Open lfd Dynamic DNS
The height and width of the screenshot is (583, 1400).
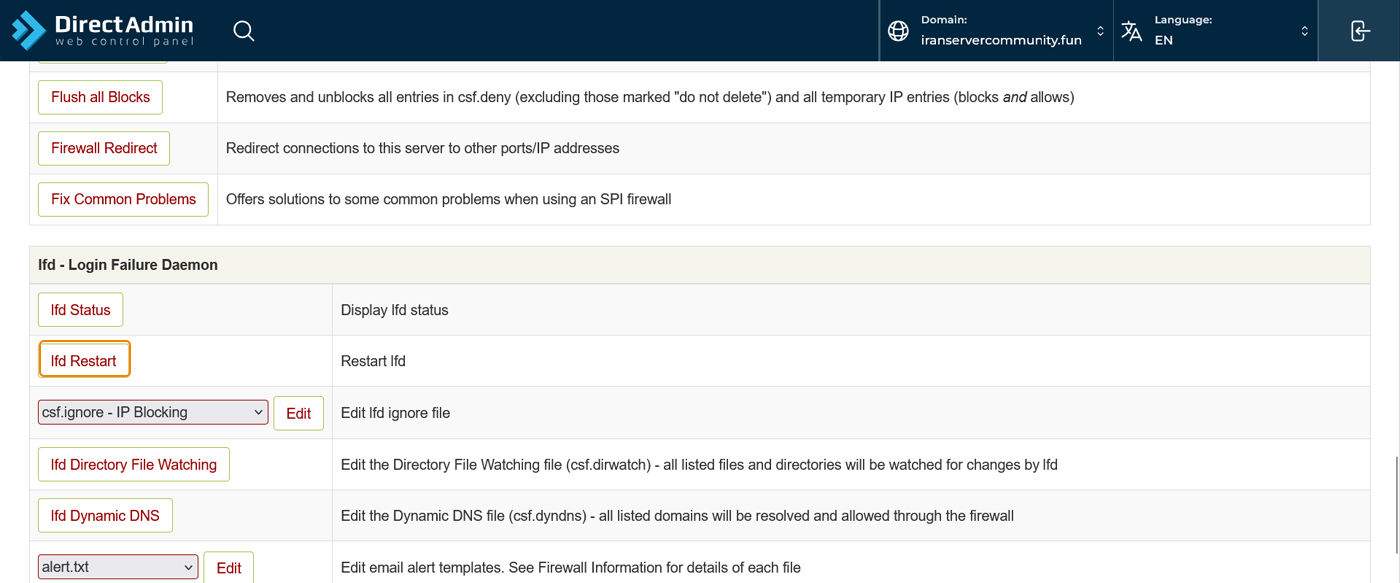pos(105,516)
